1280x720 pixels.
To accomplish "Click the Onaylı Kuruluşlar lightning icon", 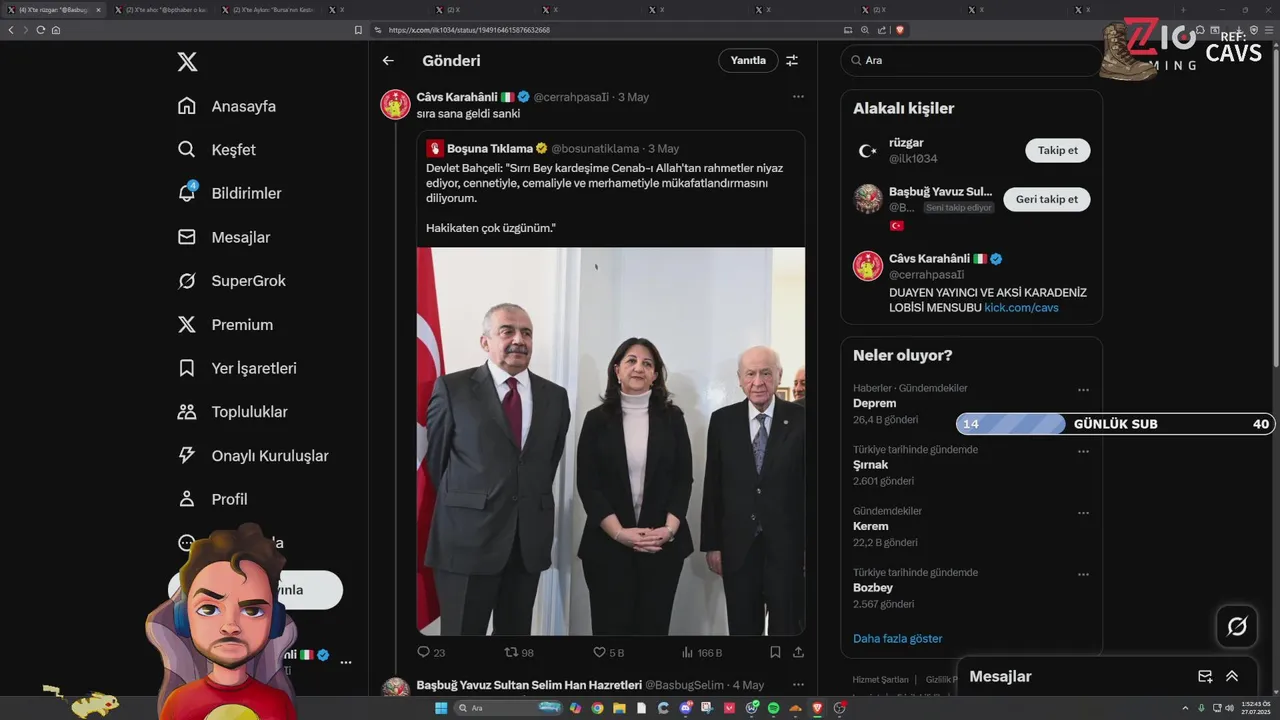I will coord(186,455).
